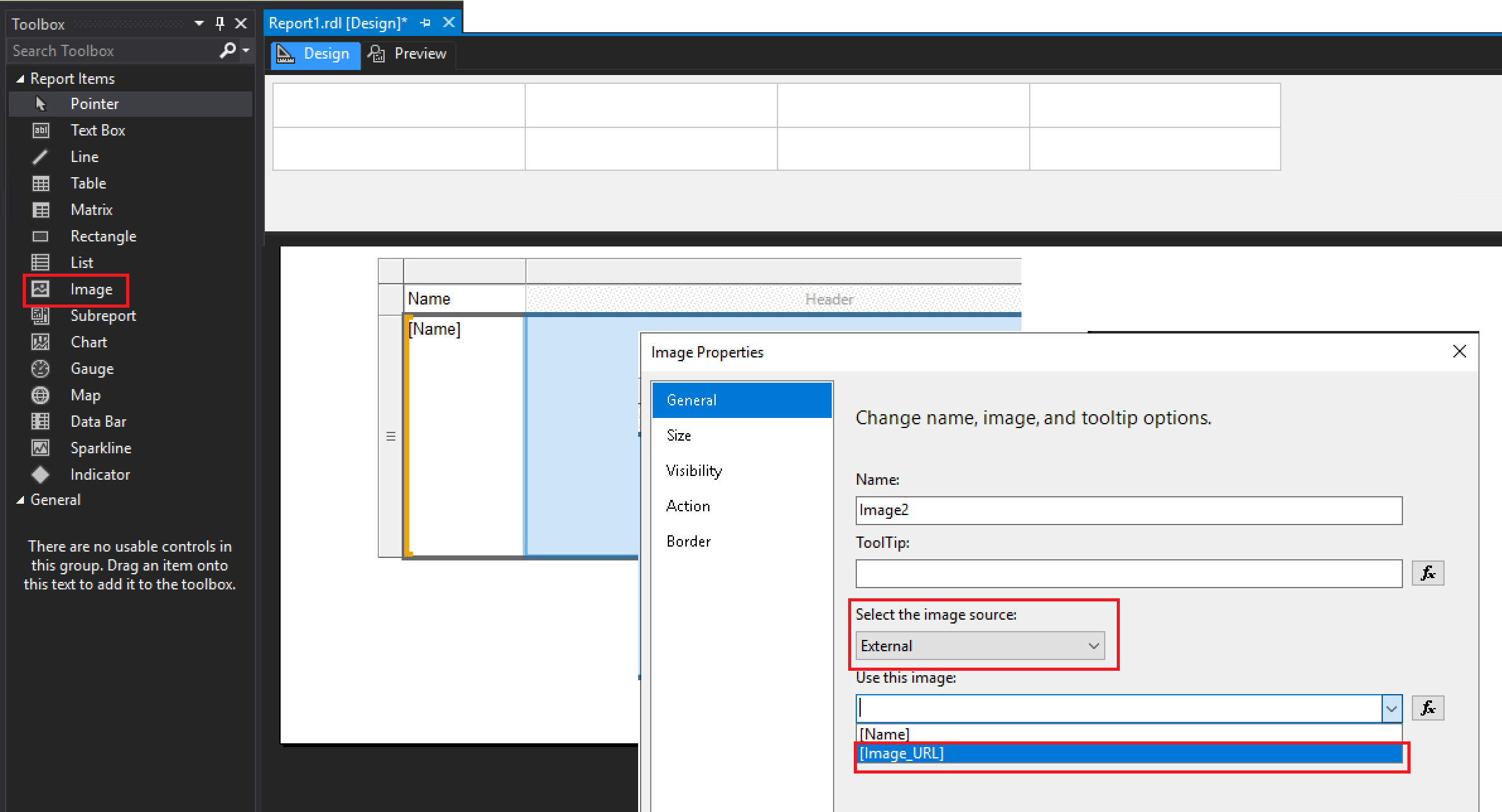Select the Image report item icon

[x=40, y=289]
